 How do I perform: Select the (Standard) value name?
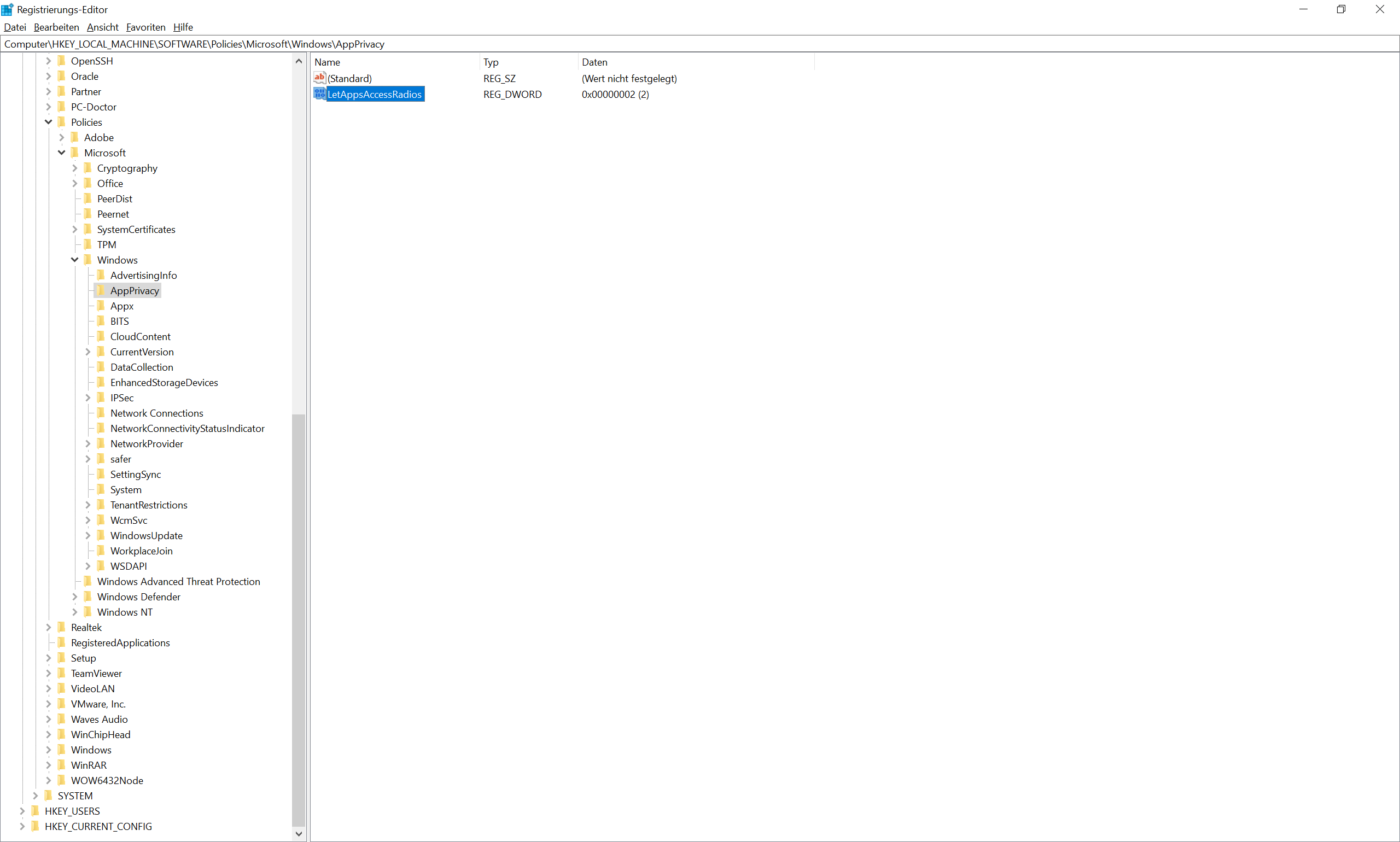349,78
